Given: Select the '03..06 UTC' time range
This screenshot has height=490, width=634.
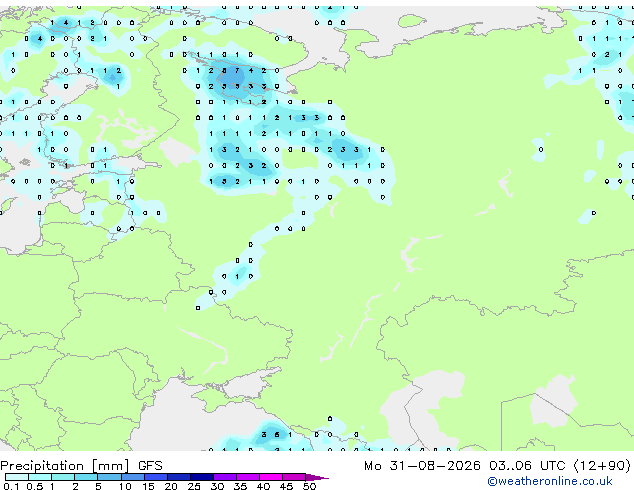Looking at the screenshot, I should click(527, 466).
